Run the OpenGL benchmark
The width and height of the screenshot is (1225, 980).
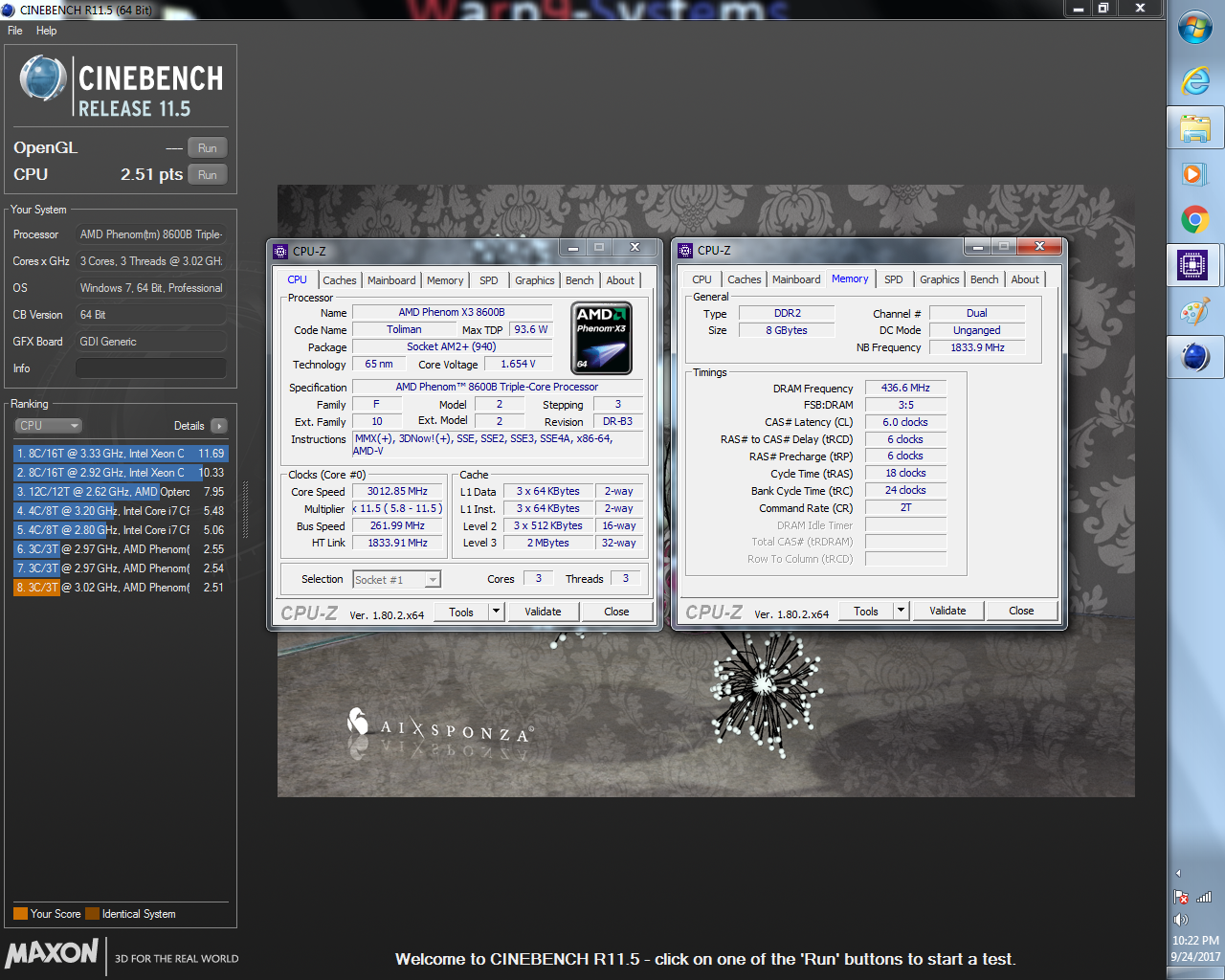coord(208,147)
